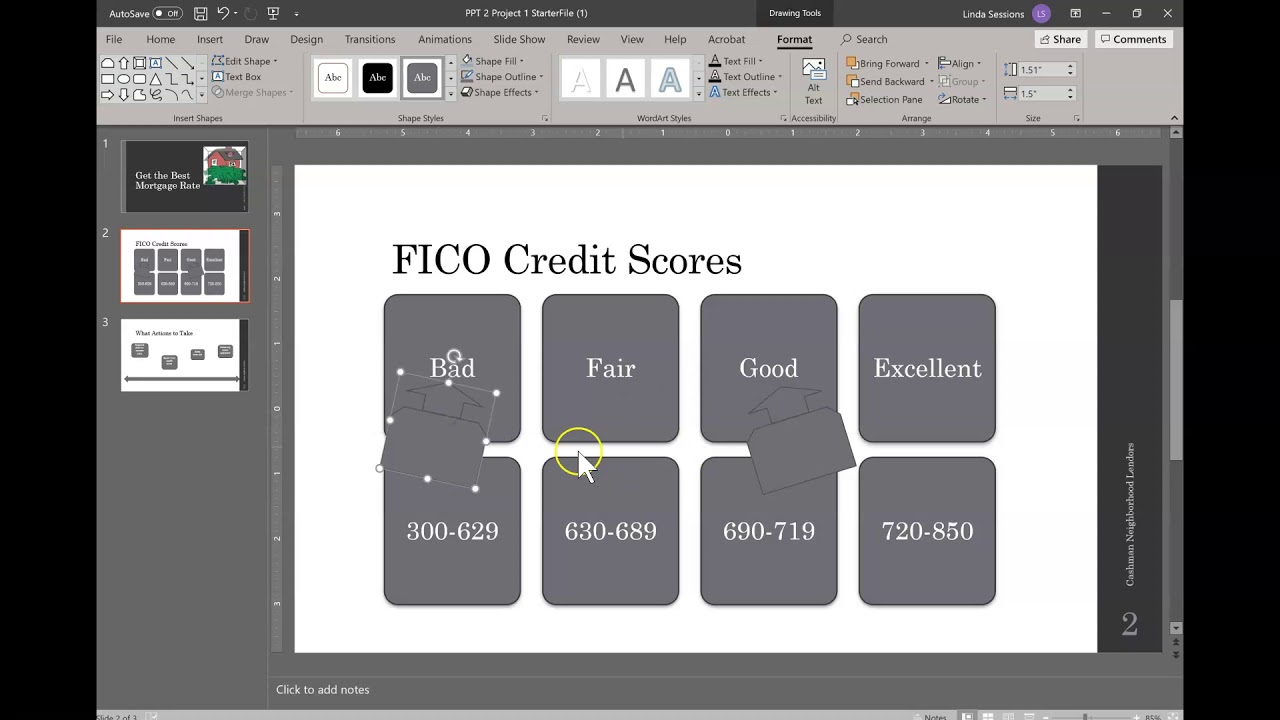Open the Selection Pane

pos(885,99)
